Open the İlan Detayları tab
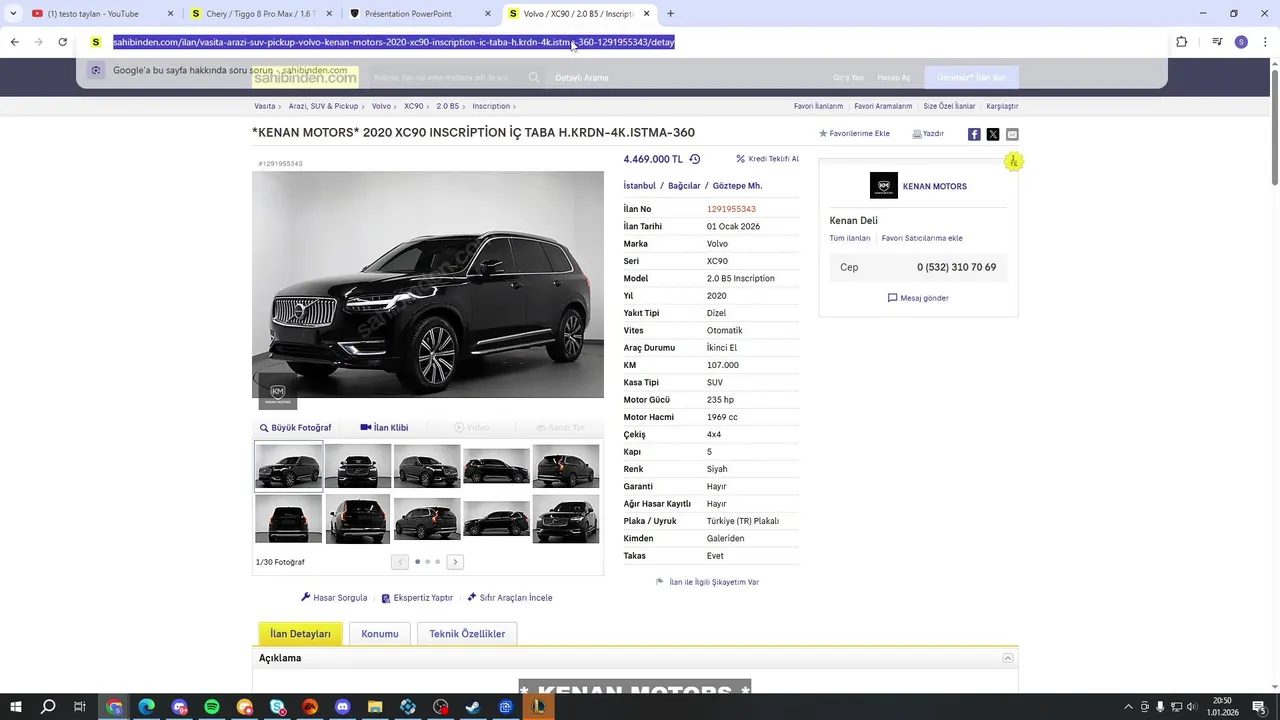 tap(300, 634)
